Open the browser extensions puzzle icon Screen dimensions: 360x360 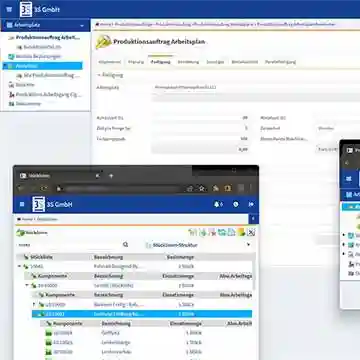(216, 189)
